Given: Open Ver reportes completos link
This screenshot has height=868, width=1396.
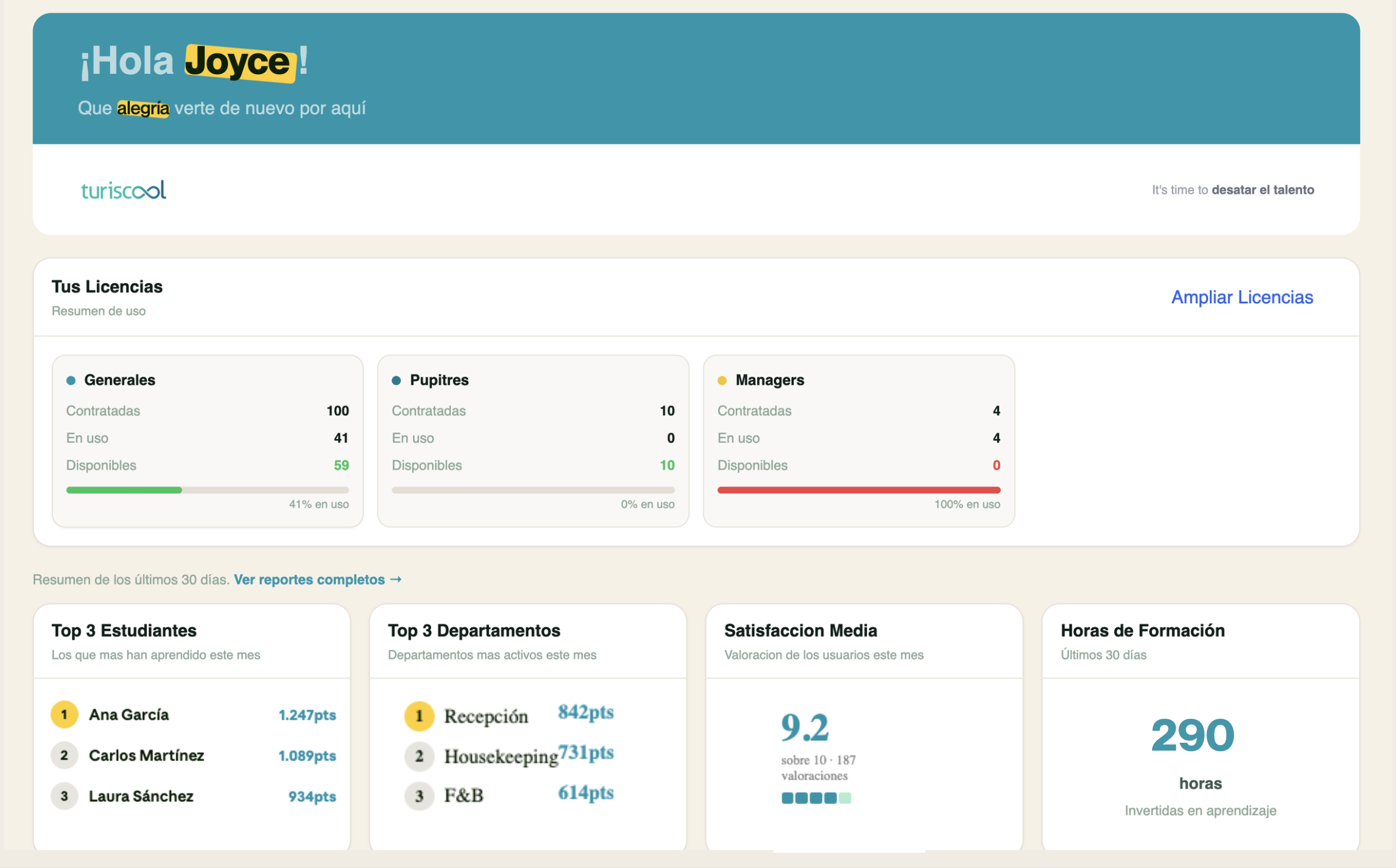Looking at the screenshot, I should pyautogui.click(x=317, y=579).
